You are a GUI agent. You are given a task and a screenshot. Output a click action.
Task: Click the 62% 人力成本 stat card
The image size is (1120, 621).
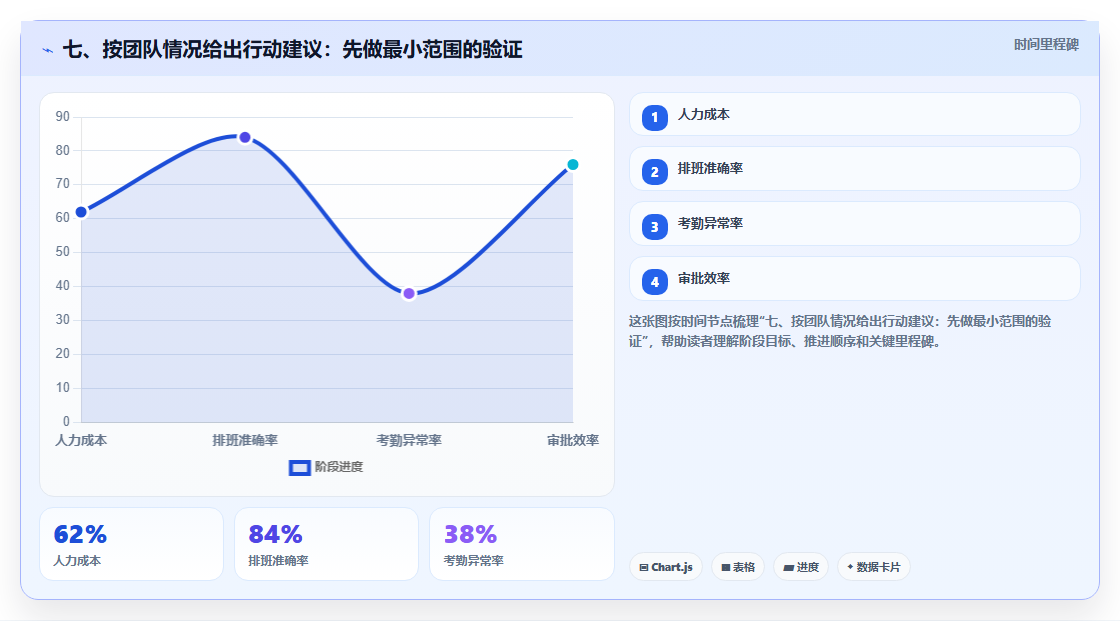(x=131, y=545)
